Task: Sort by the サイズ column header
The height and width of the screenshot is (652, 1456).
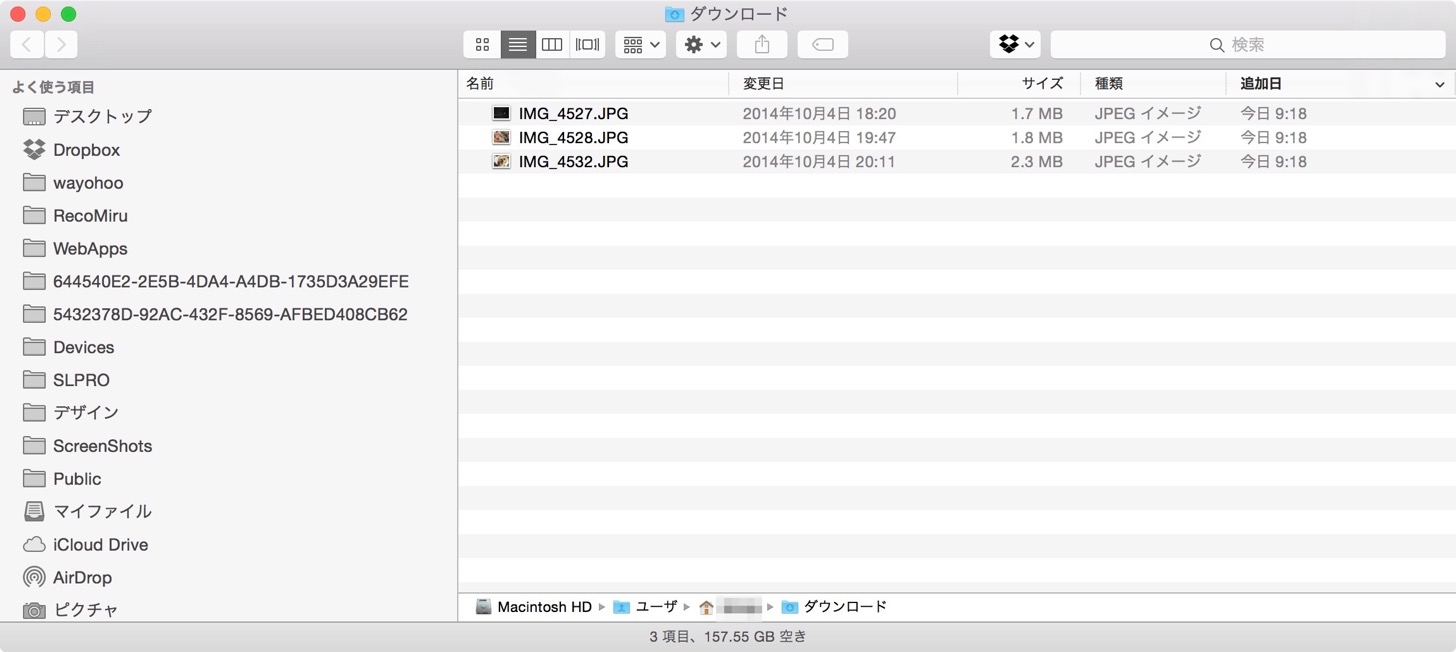Action: click(x=1019, y=84)
